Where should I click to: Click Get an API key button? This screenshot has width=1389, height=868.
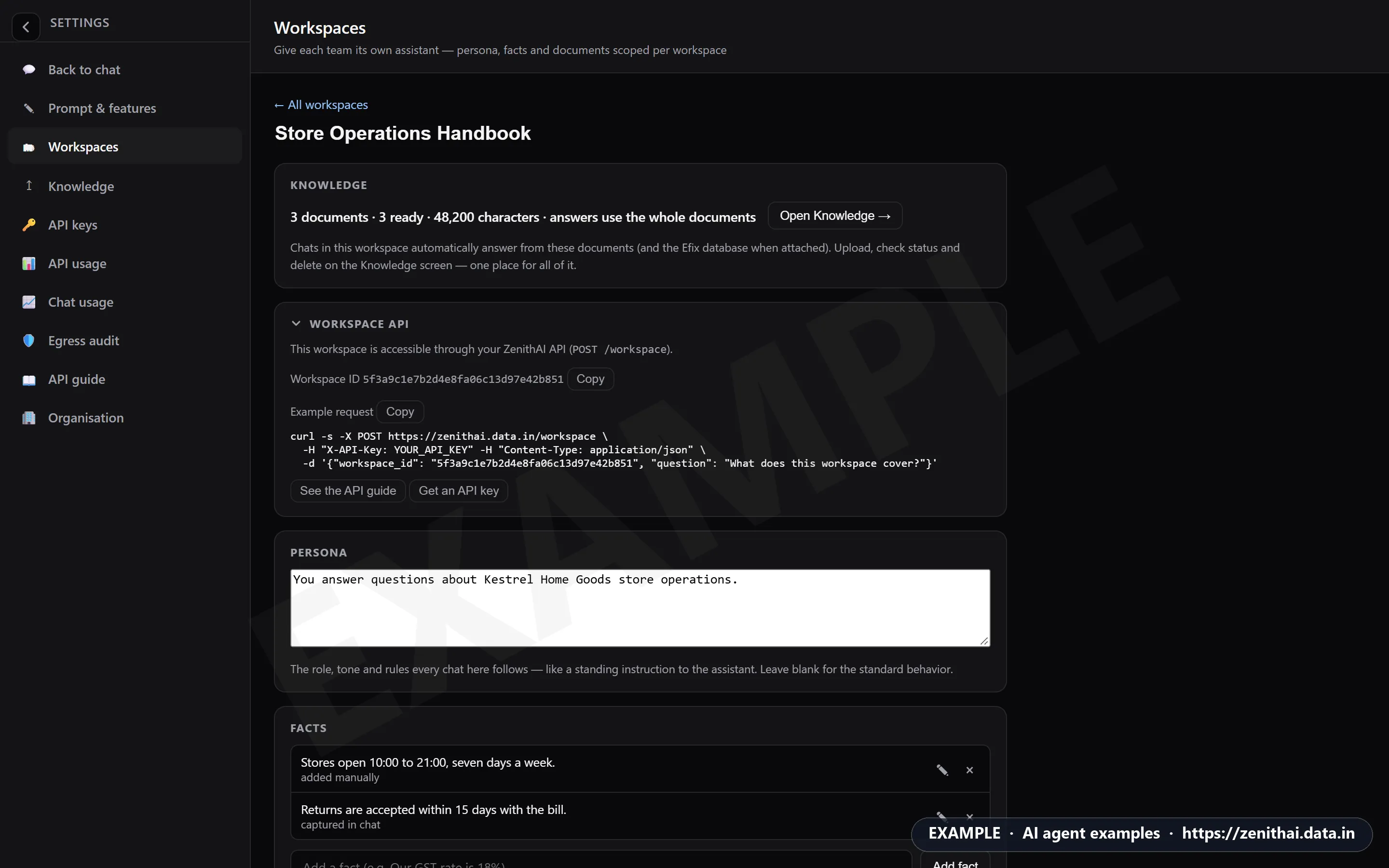coord(459,491)
